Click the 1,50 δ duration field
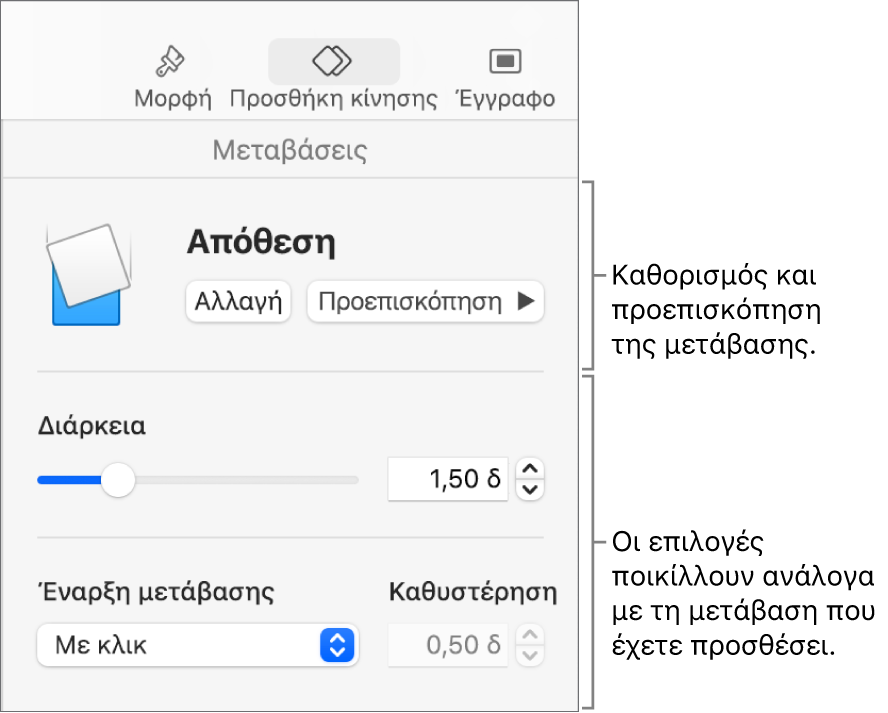This screenshot has width=888, height=713. pos(447,478)
